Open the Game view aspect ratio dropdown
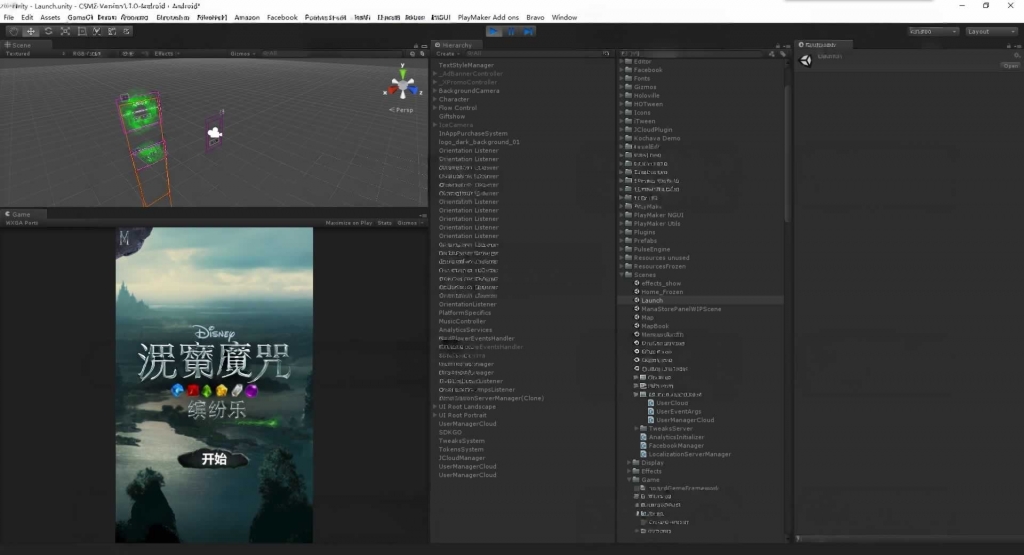This screenshot has width=1024, height=555. point(22,223)
